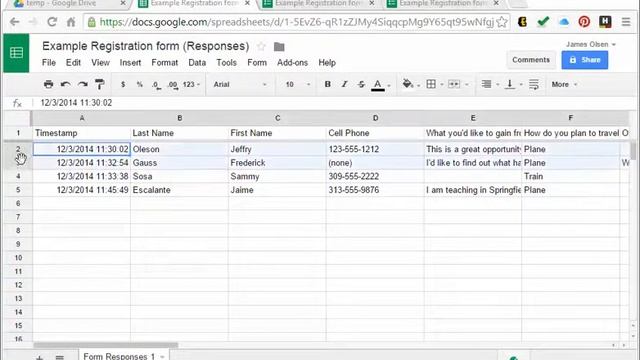This screenshot has width=640, height=360.
Task: Open the Chrome hamburger menu
Action: tap(626, 22)
